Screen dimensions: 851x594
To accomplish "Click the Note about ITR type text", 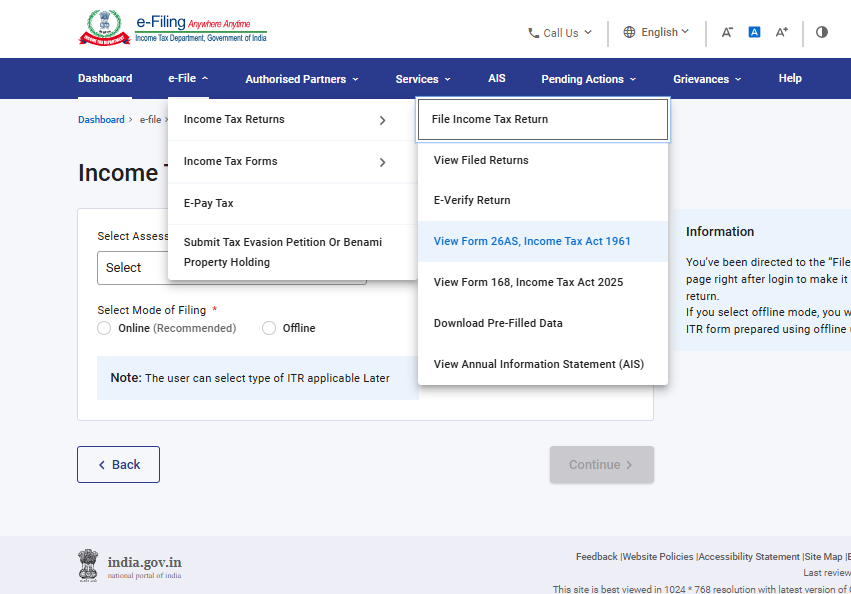I will tap(250, 378).
